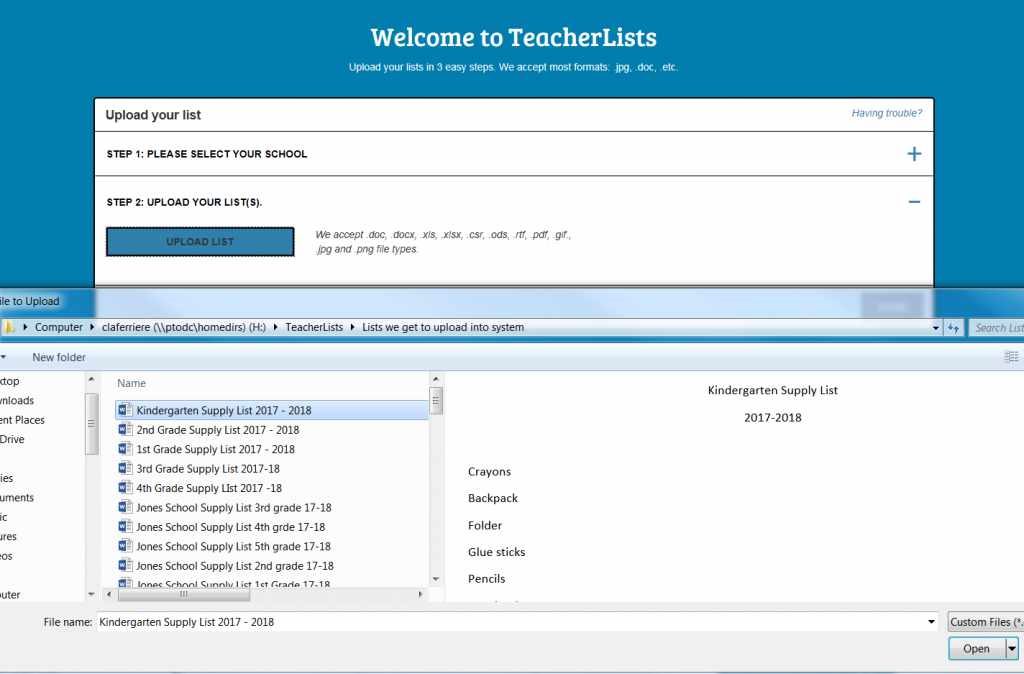The height and width of the screenshot is (674, 1024).
Task: Click navigation pane scroll down arrow
Action: pos(91,594)
